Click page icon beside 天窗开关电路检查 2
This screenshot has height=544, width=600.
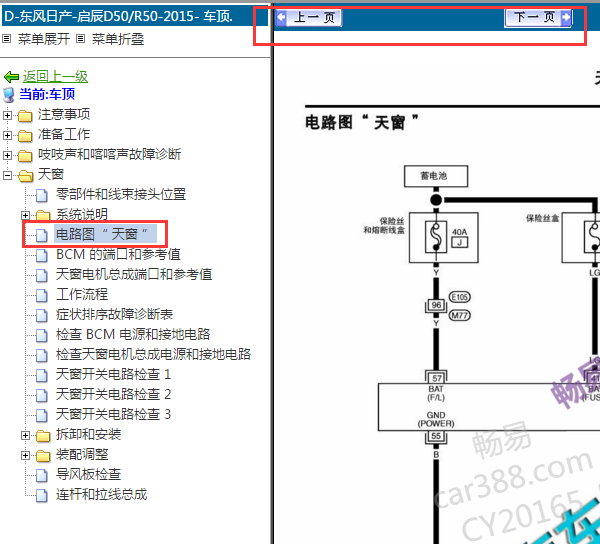point(42,395)
